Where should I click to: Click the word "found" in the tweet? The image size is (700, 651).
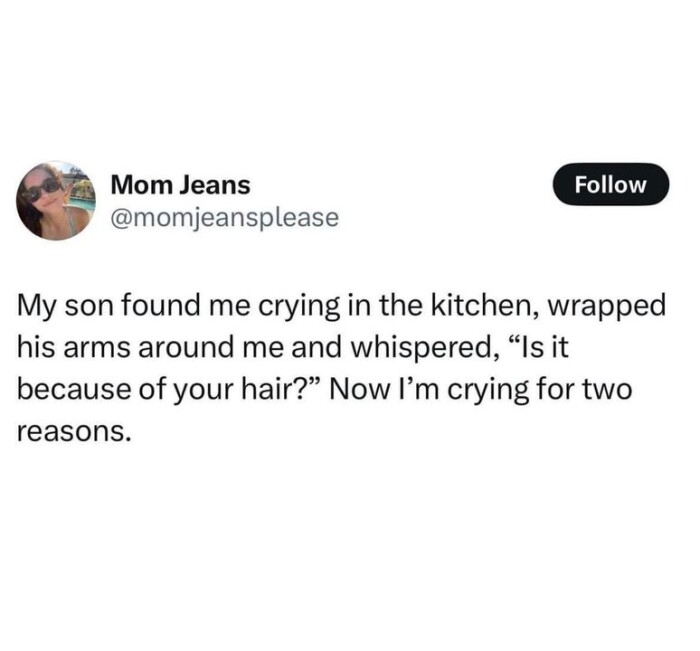tap(161, 305)
